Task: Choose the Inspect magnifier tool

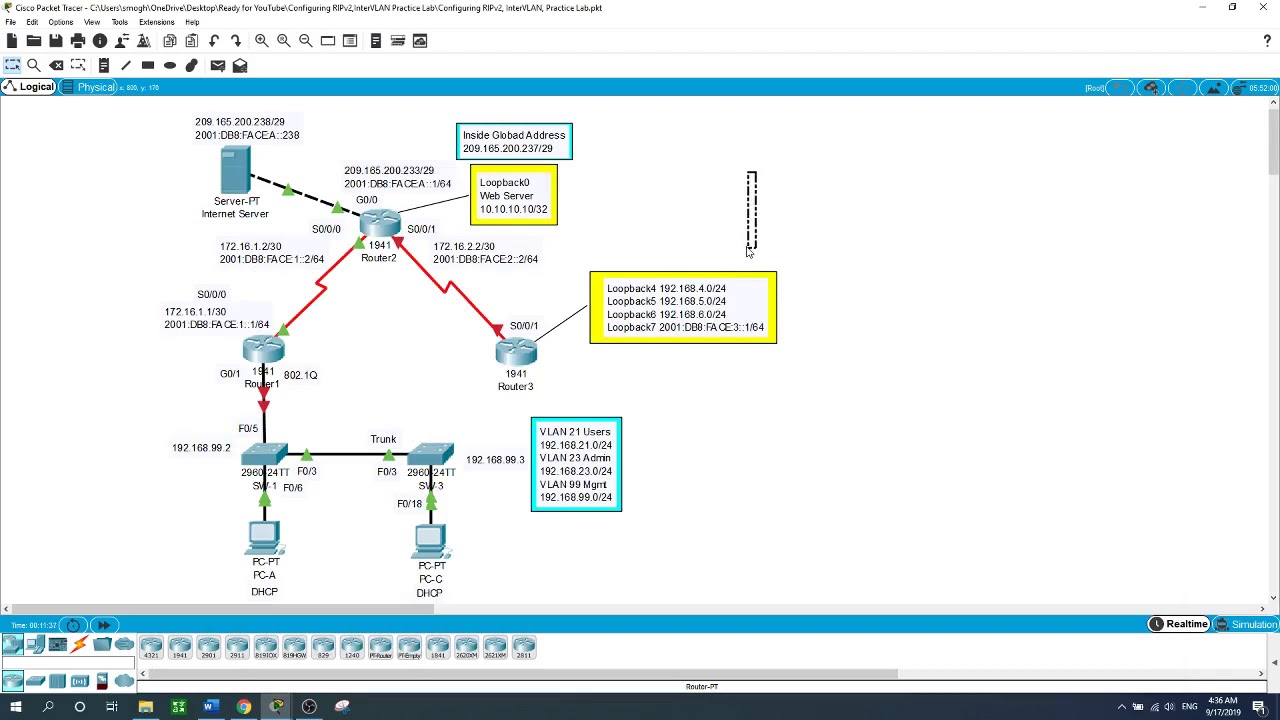Action: pyautogui.click(x=33, y=65)
